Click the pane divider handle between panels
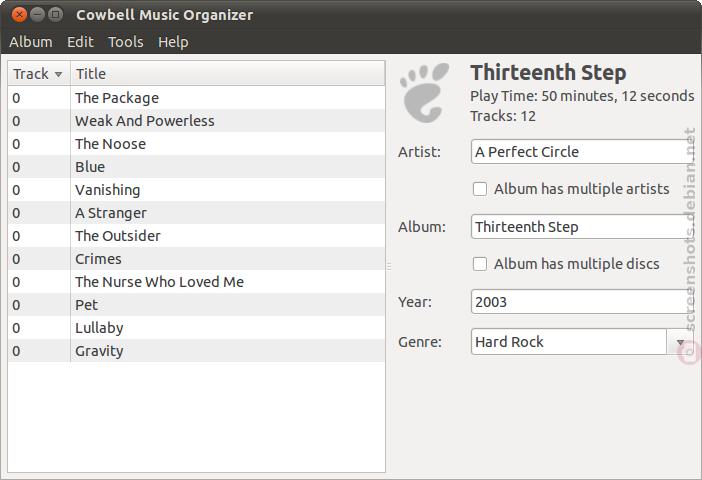702x480 pixels. click(389, 266)
